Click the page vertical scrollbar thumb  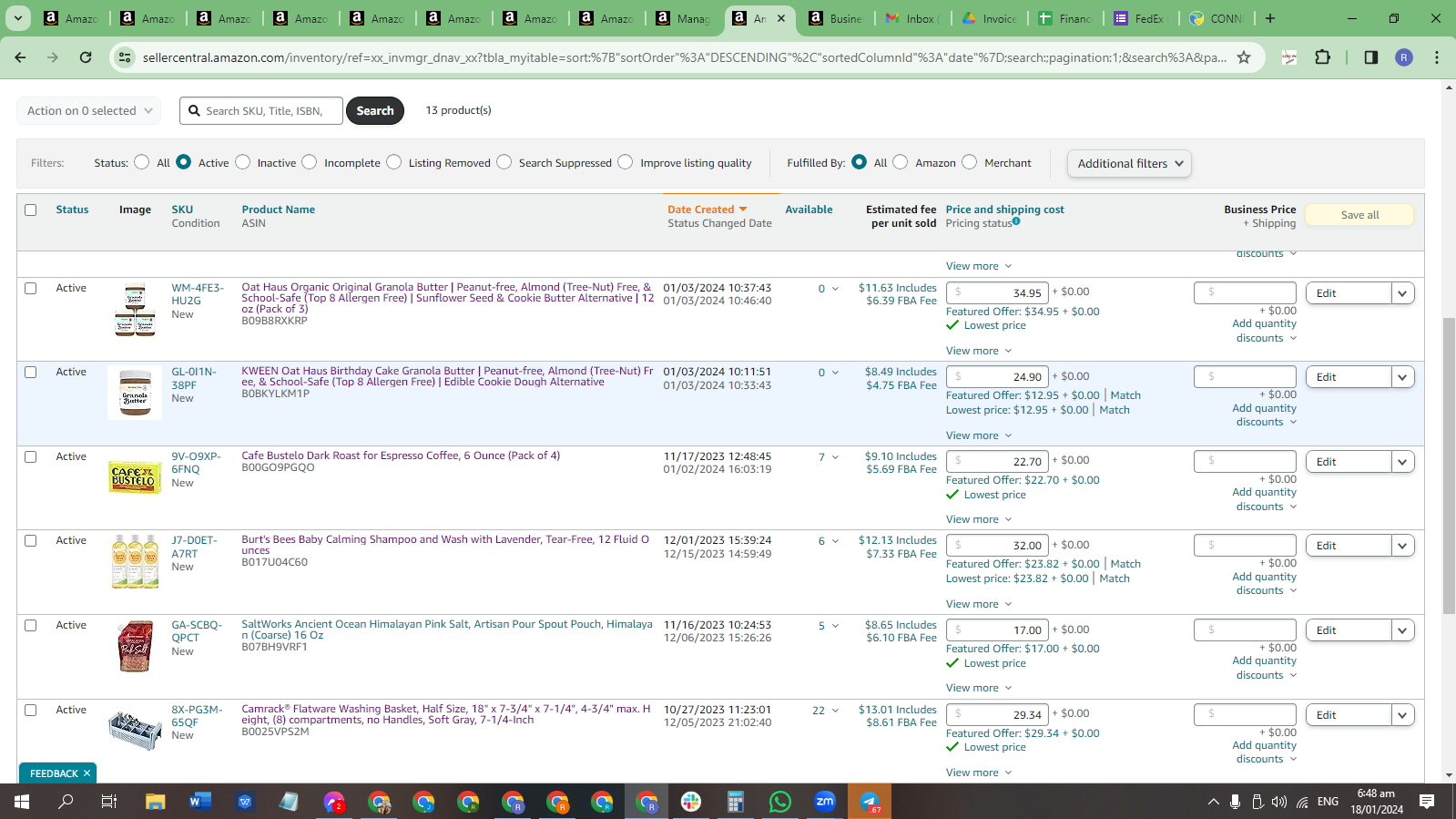(1449, 465)
